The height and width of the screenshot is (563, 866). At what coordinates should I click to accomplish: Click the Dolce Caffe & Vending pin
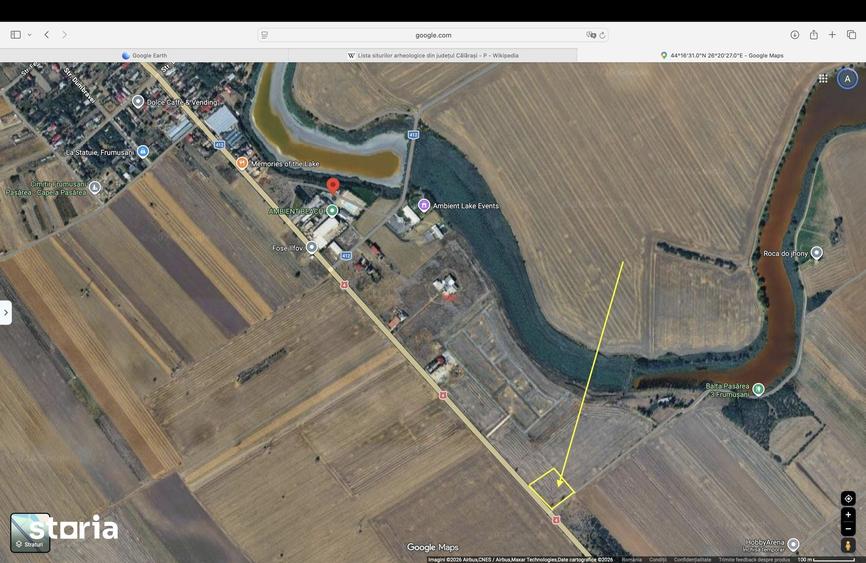(x=138, y=102)
